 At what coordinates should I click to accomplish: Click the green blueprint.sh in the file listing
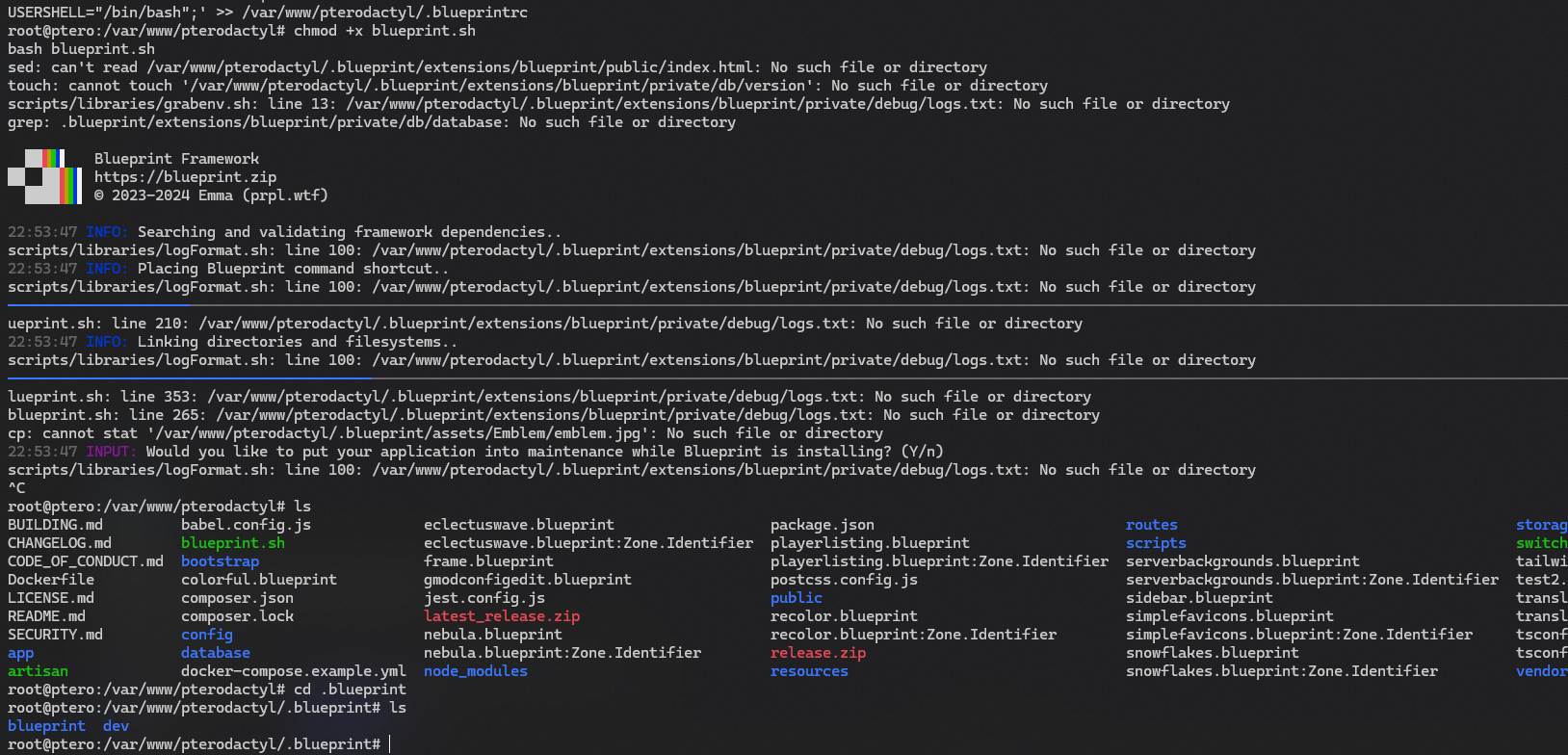coord(233,543)
